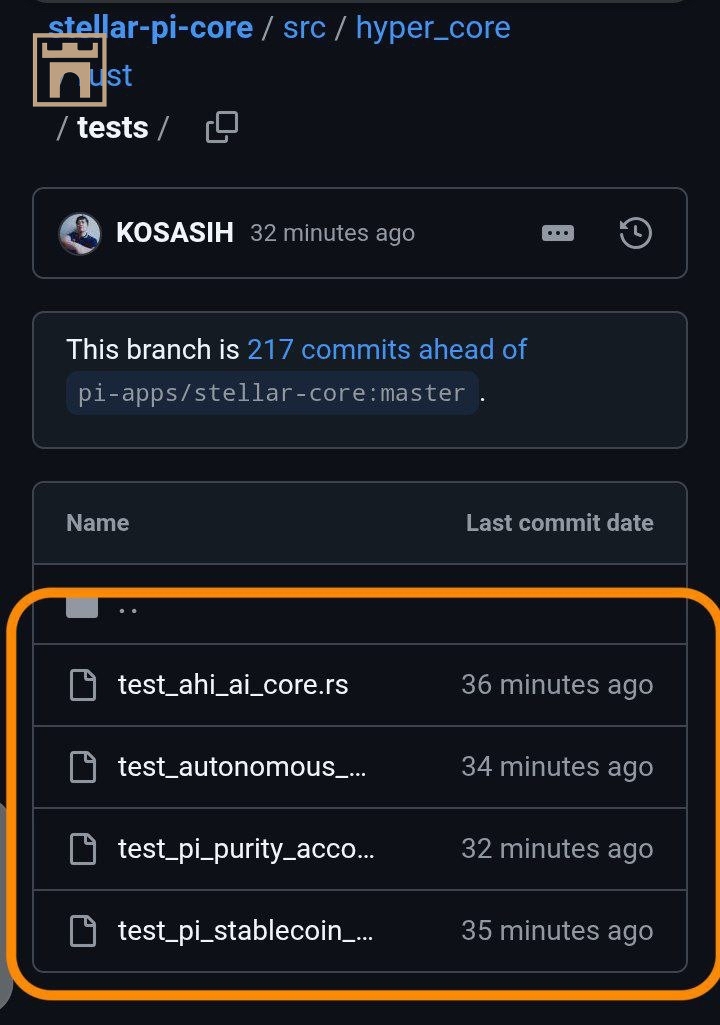Click the file icon beside test_ahi_ai_core.rs
The width and height of the screenshot is (720, 1025).
82,685
